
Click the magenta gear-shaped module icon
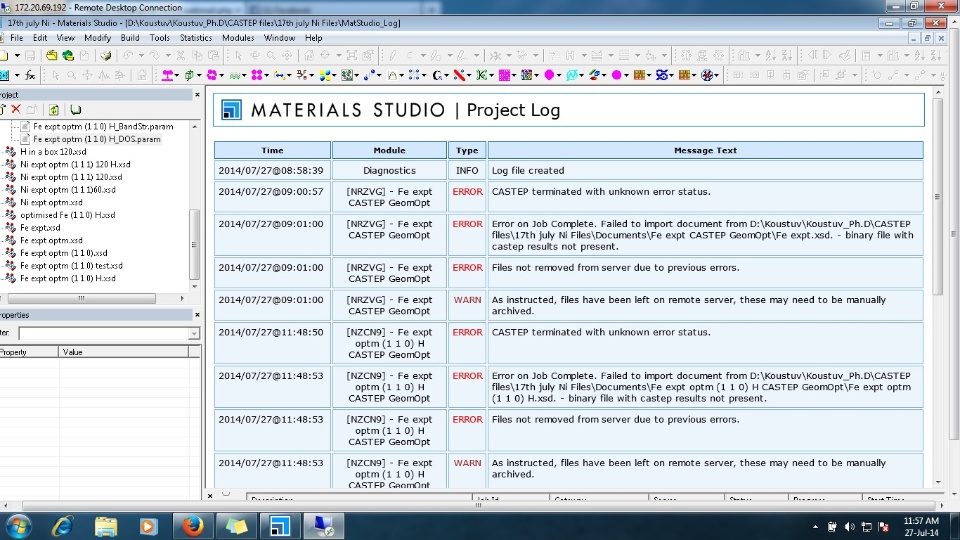(211, 75)
